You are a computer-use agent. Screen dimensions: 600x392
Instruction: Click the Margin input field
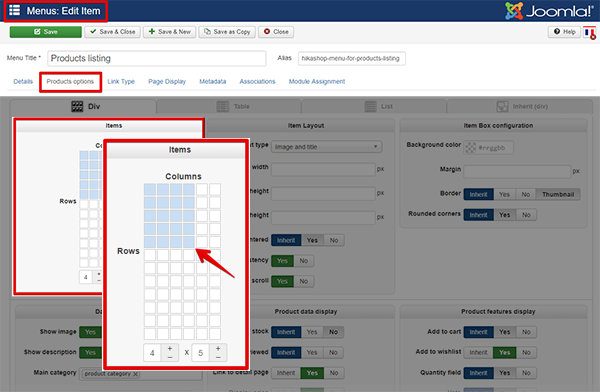coord(517,172)
